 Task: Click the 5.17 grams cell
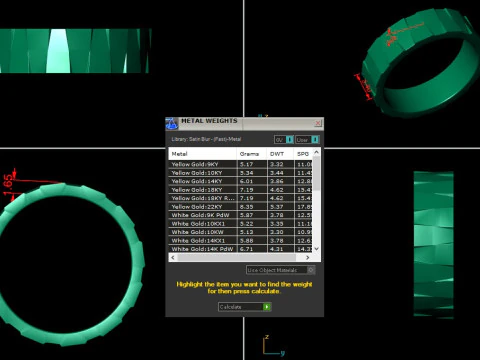252,164
